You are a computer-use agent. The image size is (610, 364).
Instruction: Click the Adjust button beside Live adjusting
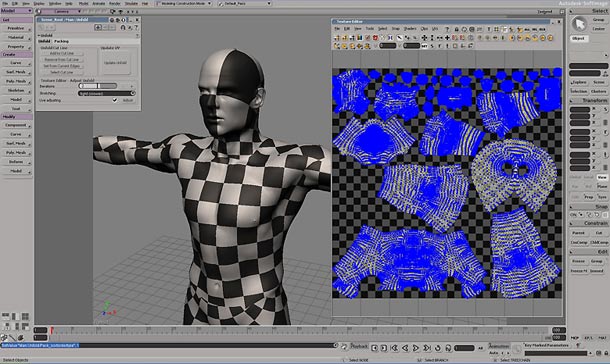(128, 100)
